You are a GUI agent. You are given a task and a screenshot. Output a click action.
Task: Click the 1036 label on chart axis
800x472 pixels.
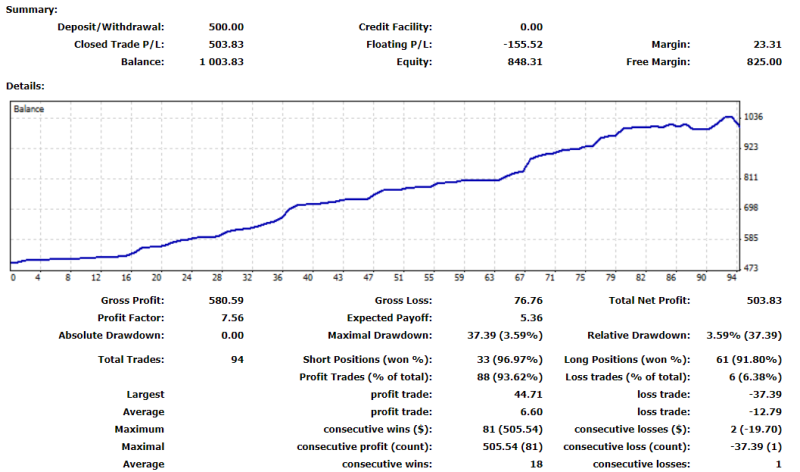(x=754, y=117)
